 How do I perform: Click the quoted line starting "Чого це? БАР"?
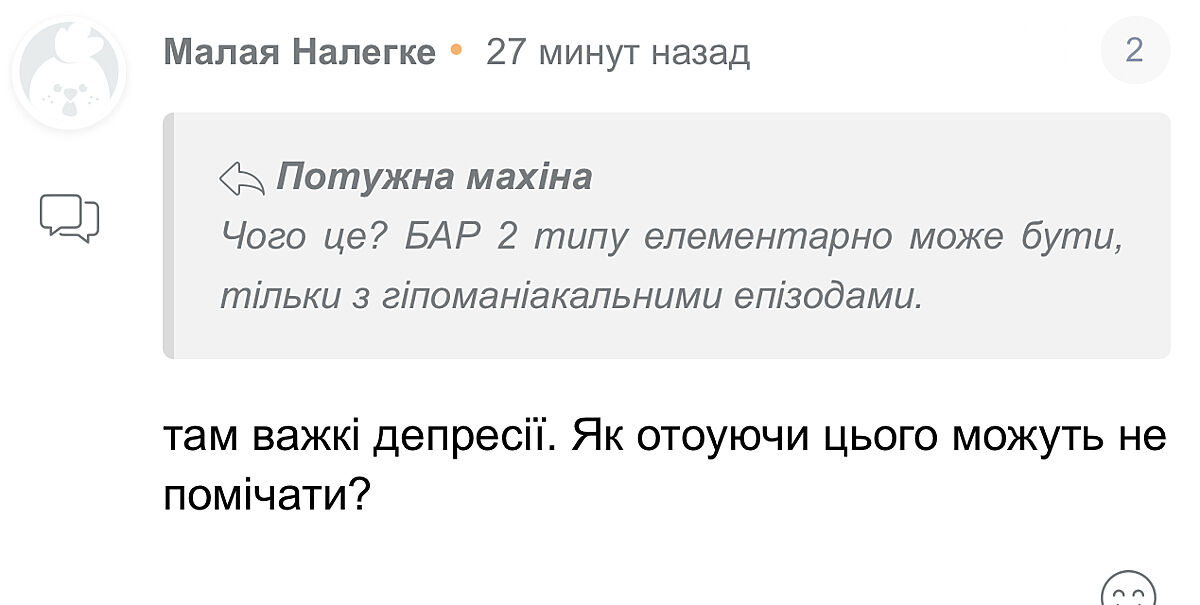[x=668, y=238]
